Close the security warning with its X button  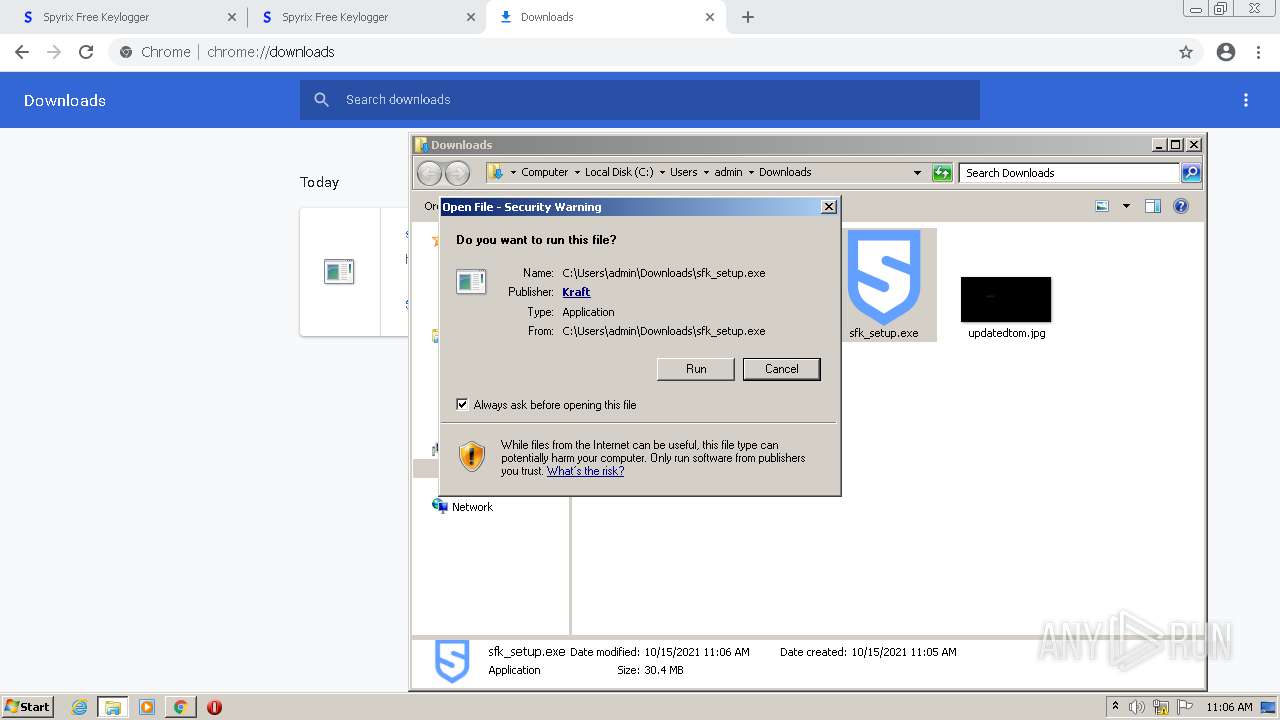tap(828, 207)
